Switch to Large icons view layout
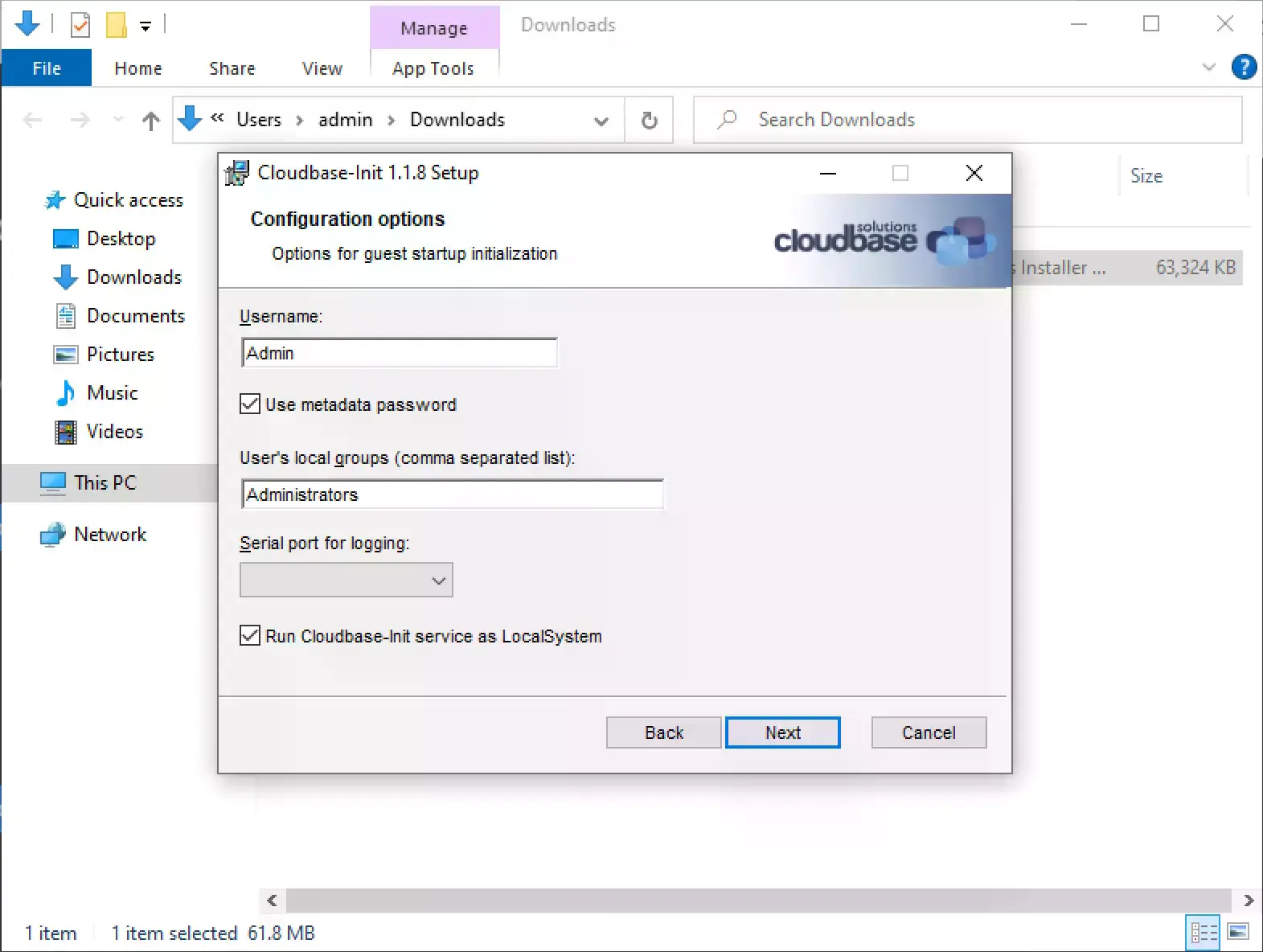 coord(1238,933)
